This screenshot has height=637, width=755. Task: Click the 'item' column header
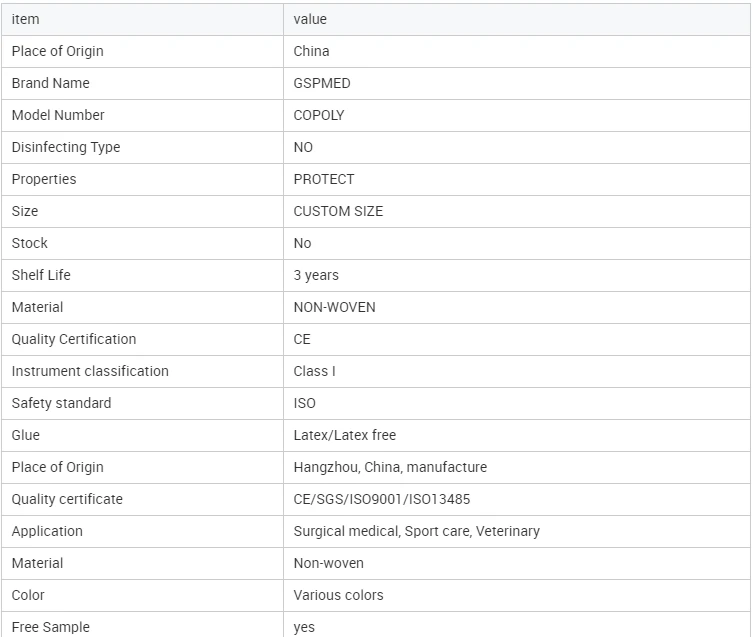point(143,19)
